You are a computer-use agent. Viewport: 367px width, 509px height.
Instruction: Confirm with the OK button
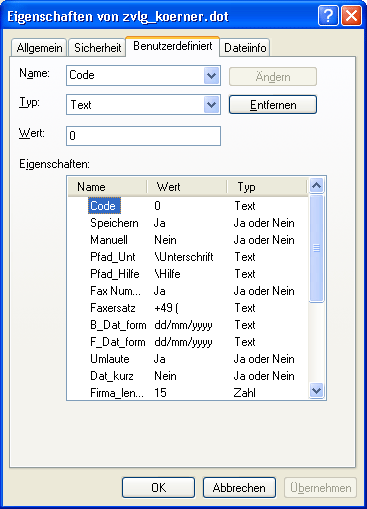(158, 488)
